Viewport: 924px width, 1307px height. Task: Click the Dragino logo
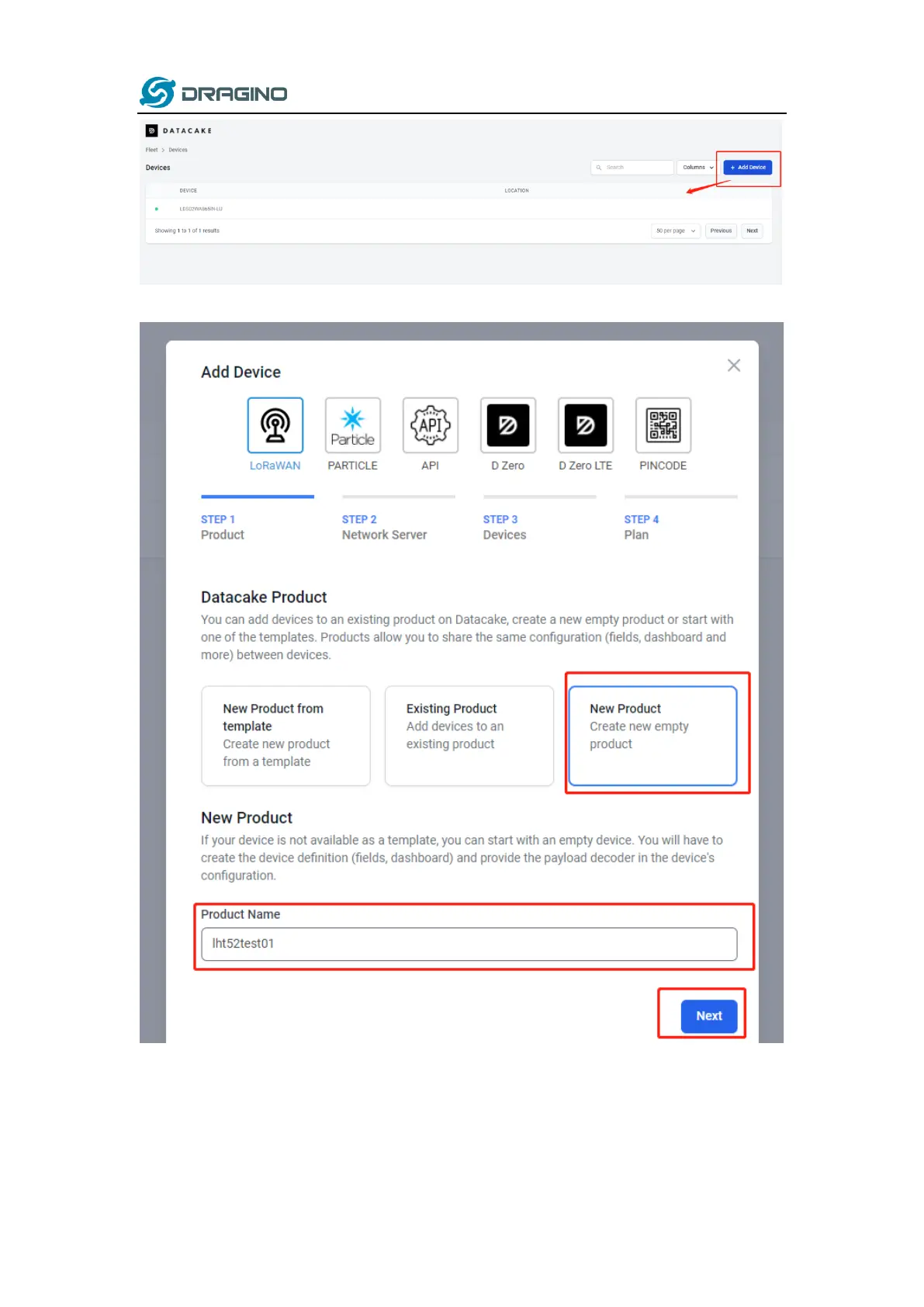click(213, 92)
